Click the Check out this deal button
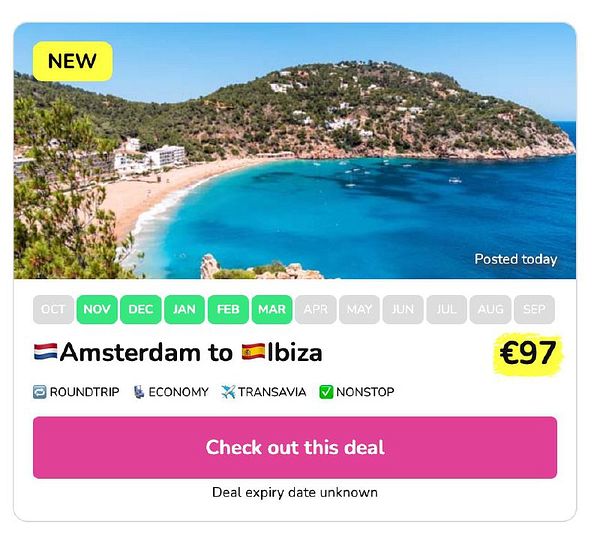This screenshot has width=600, height=545. click(x=295, y=447)
